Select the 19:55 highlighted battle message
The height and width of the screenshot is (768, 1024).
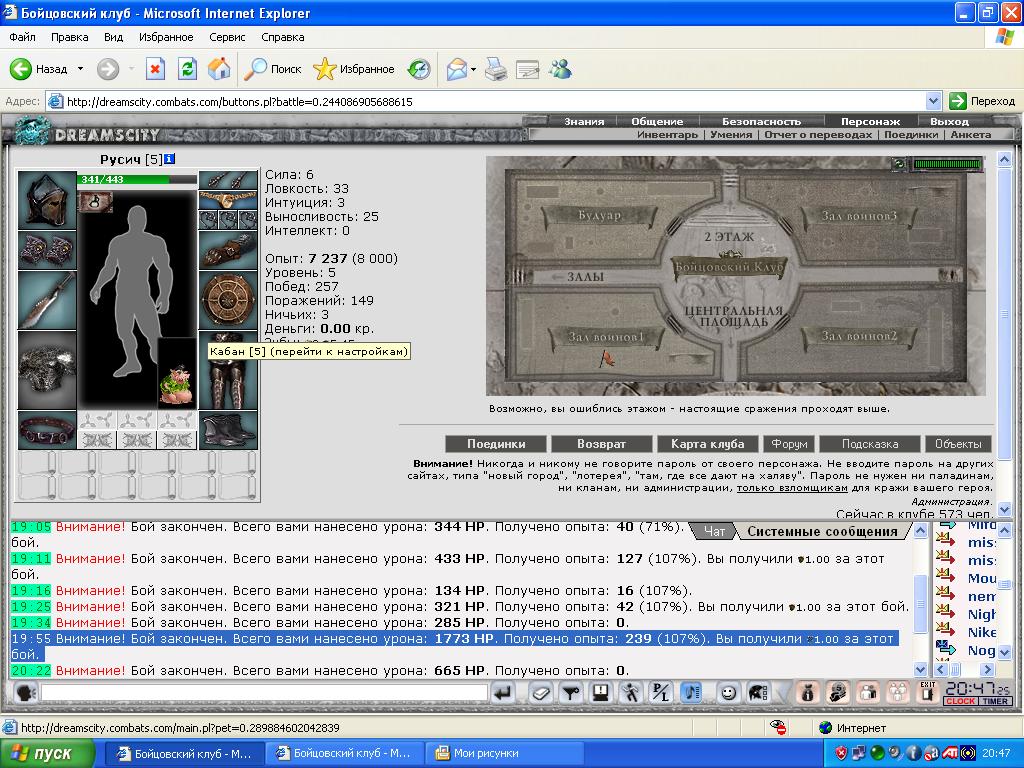455,647
